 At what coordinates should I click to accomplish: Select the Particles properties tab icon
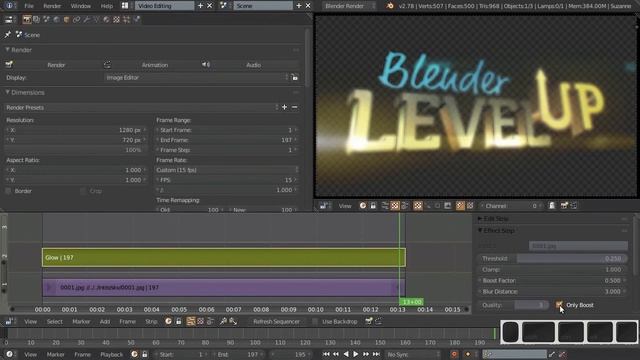[127, 20]
